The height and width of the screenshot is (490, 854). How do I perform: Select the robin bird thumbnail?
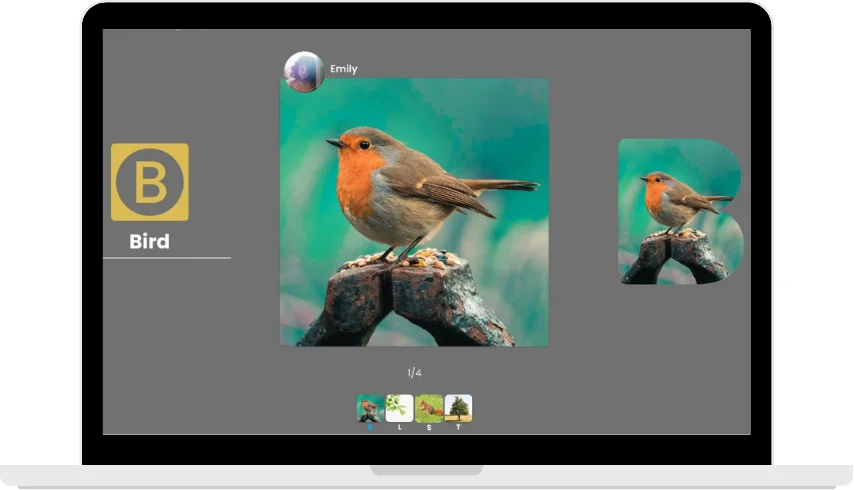(x=370, y=408)
